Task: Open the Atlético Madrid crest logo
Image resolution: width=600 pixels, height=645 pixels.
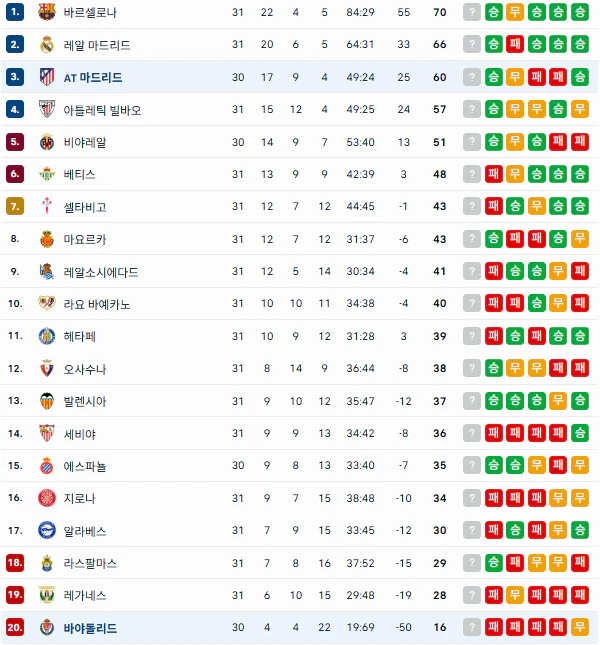Action: coord(46,77)
